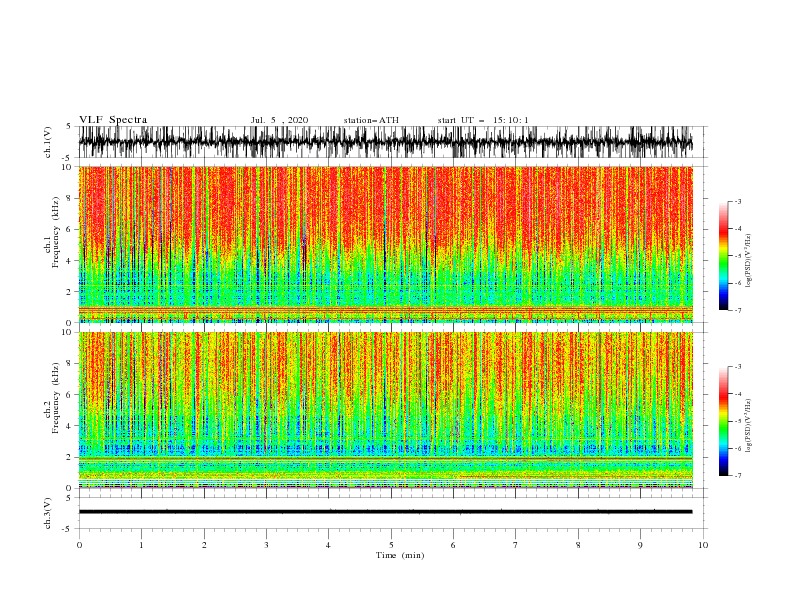Image resolution: width=792 pixels, height=612 pixels.
Task: Select the date 'Jul. 5, 2020' header text
Action: click(x=279, y=120)
